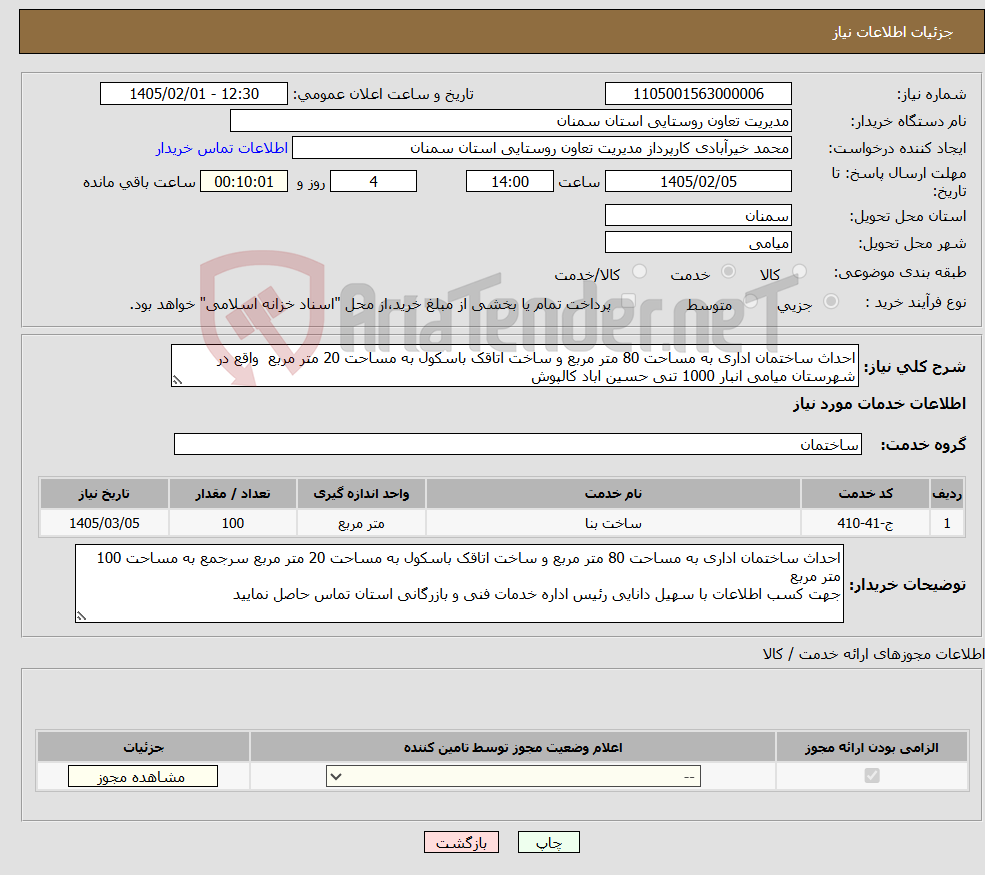Click the اطلاعات خدمات مورد نیاز heading
The image size is (985, 875).
(879, 404)
